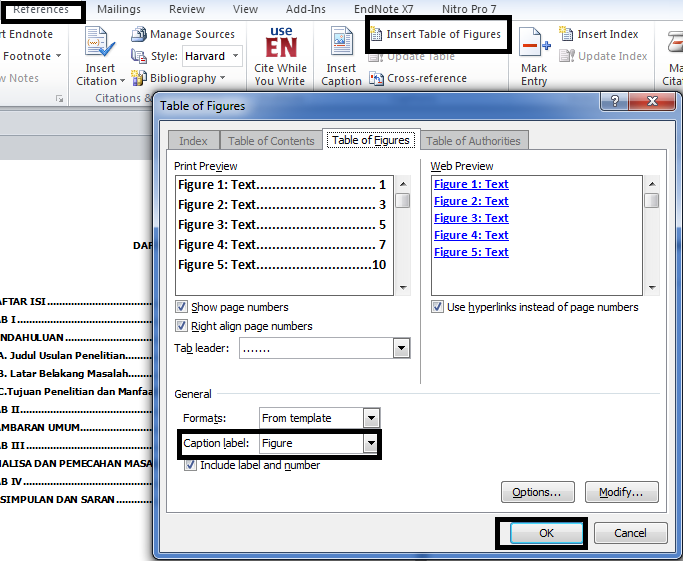Click 'A. Judul Usulan Penelitian' in the document

(x=63, y=356)
